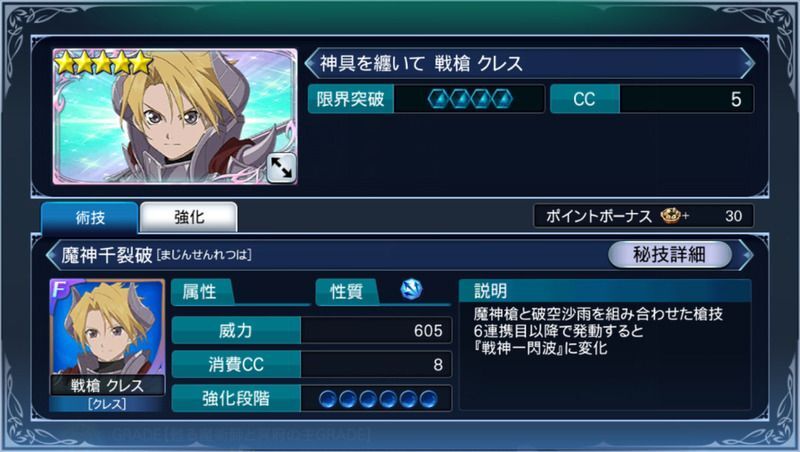This screenshot has width=800, height=452.
Task: Tap the 性質 attribute gem icon
Action: tap(411, 289)
